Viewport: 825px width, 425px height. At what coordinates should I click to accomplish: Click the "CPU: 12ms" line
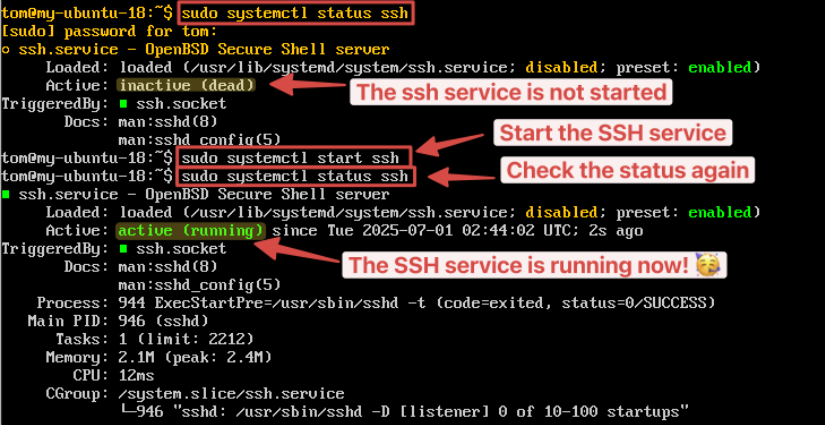coord(113,376)
